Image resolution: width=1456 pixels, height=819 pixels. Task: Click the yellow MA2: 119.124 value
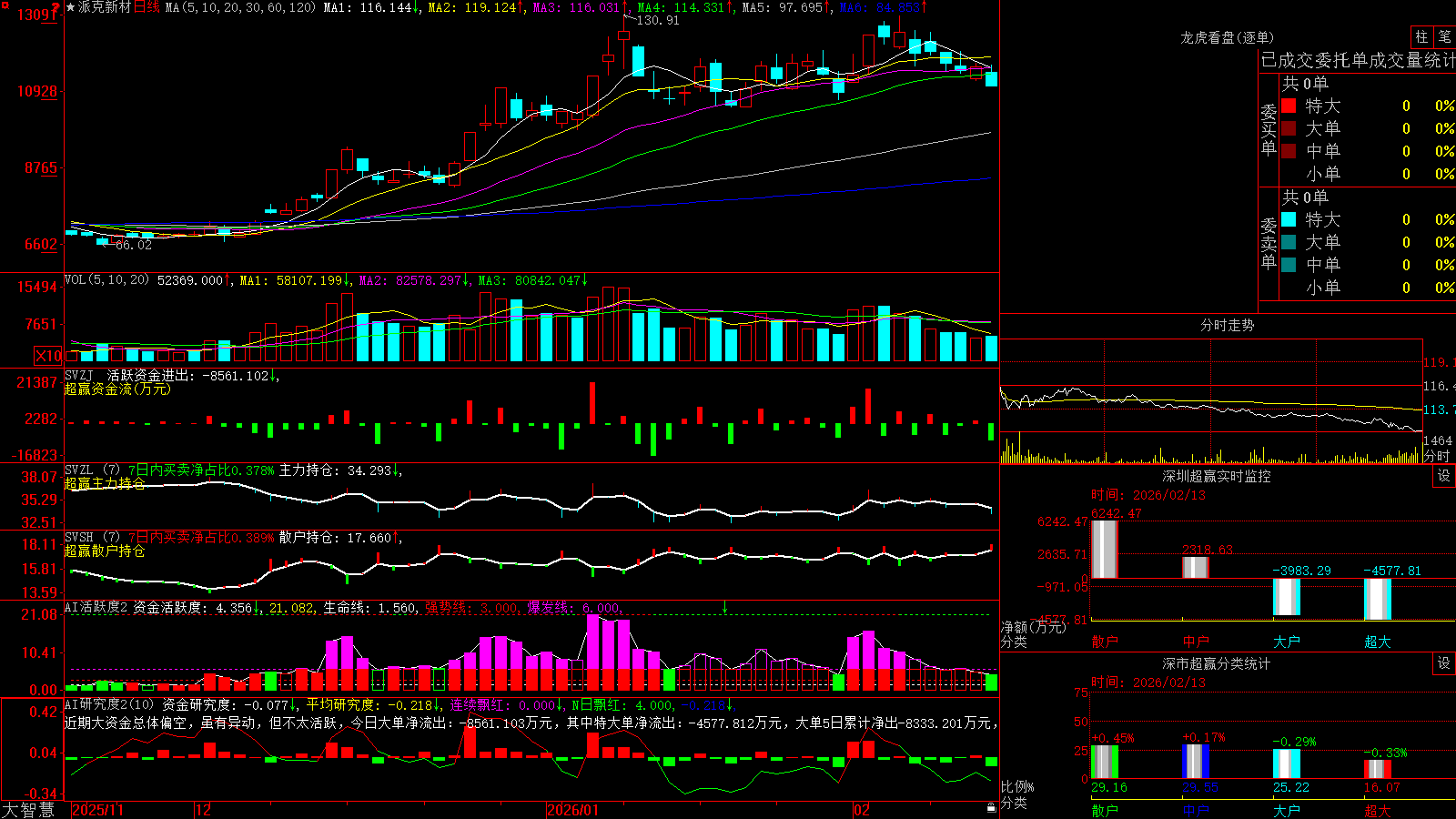click(x=472, y=7)
